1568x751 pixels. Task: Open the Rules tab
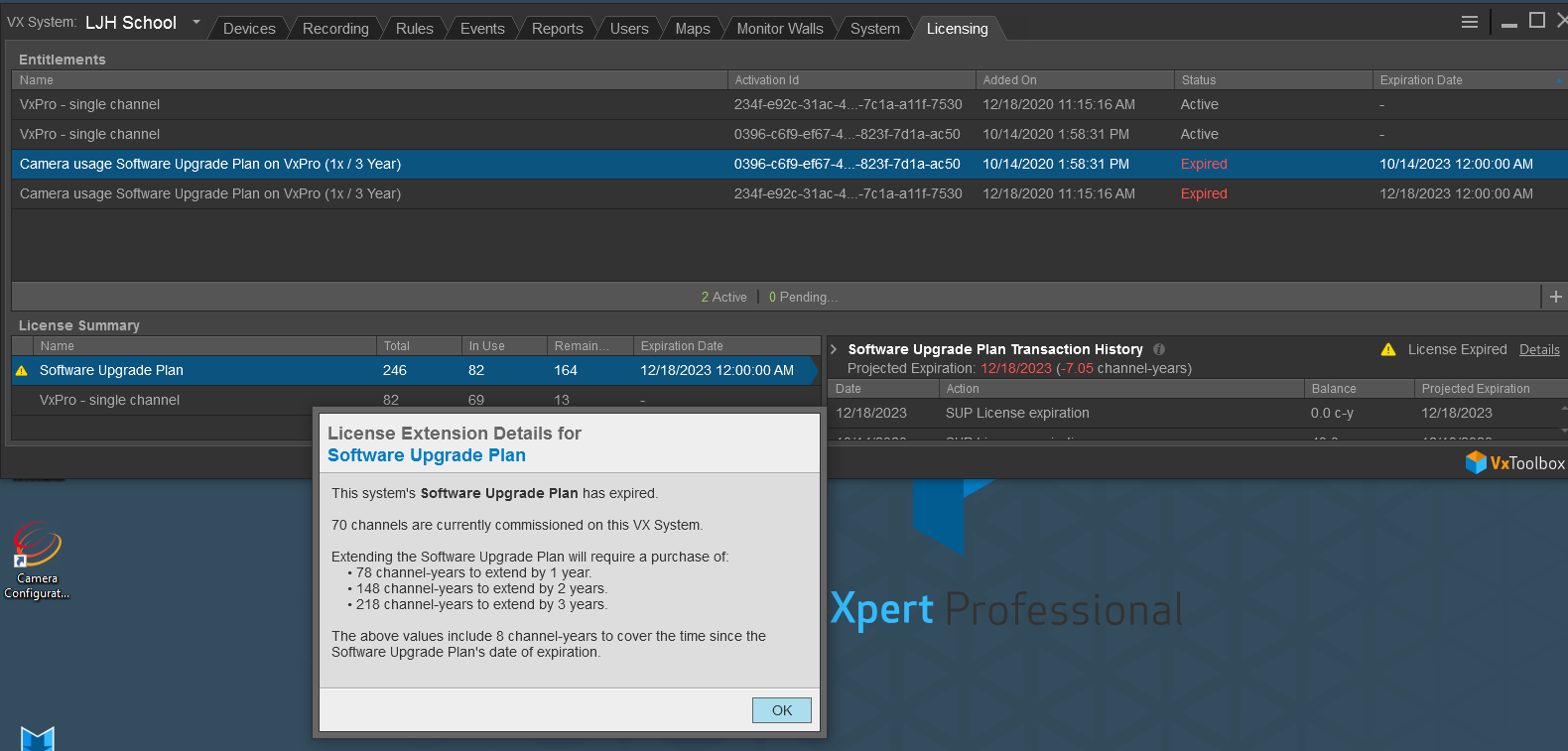[x=414, y=29]
